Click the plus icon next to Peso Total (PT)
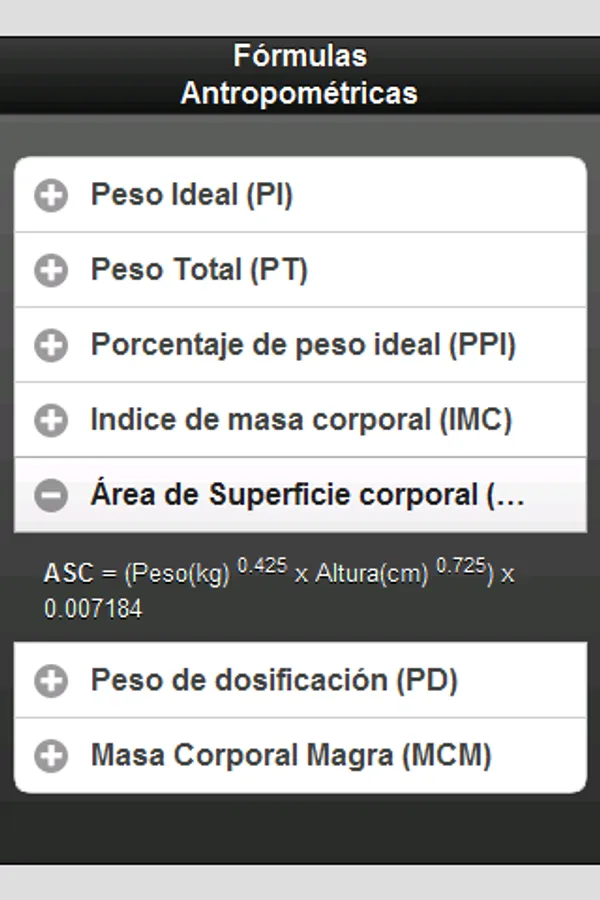The height and width of the screenshot is (900, 600). [x=51, y=270]
